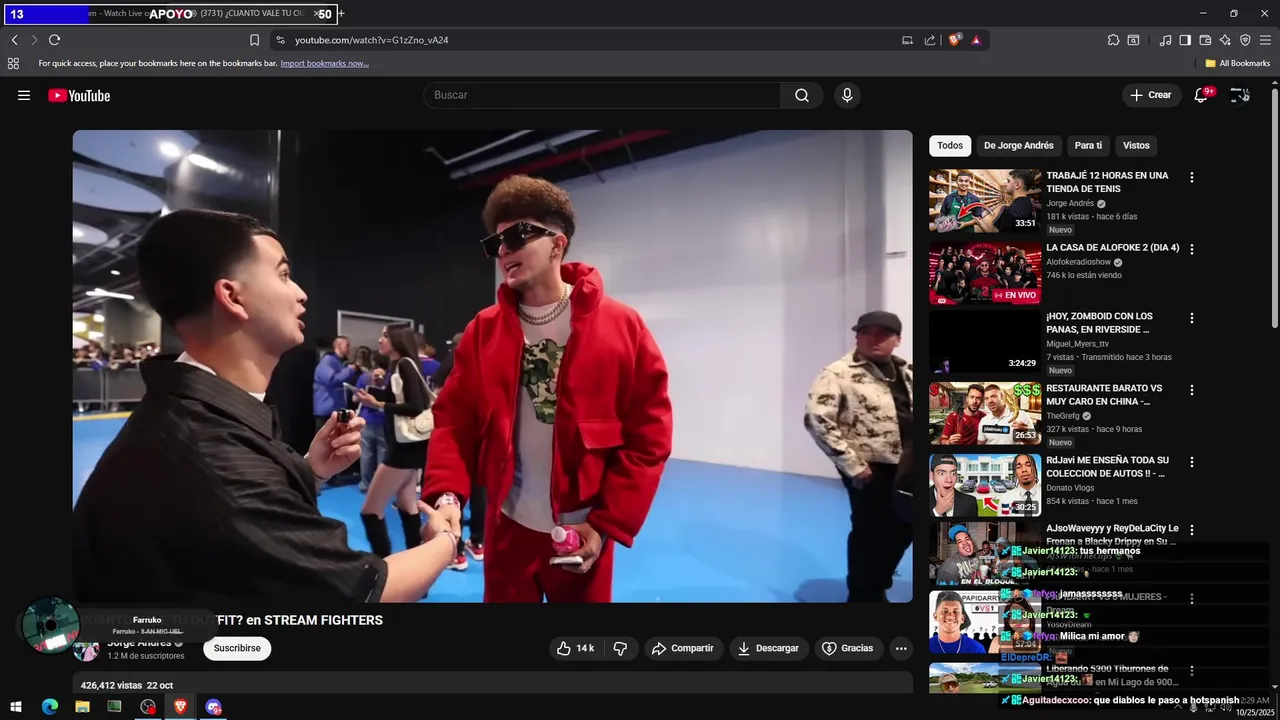Click share page icon in address bar

[930, 40]
